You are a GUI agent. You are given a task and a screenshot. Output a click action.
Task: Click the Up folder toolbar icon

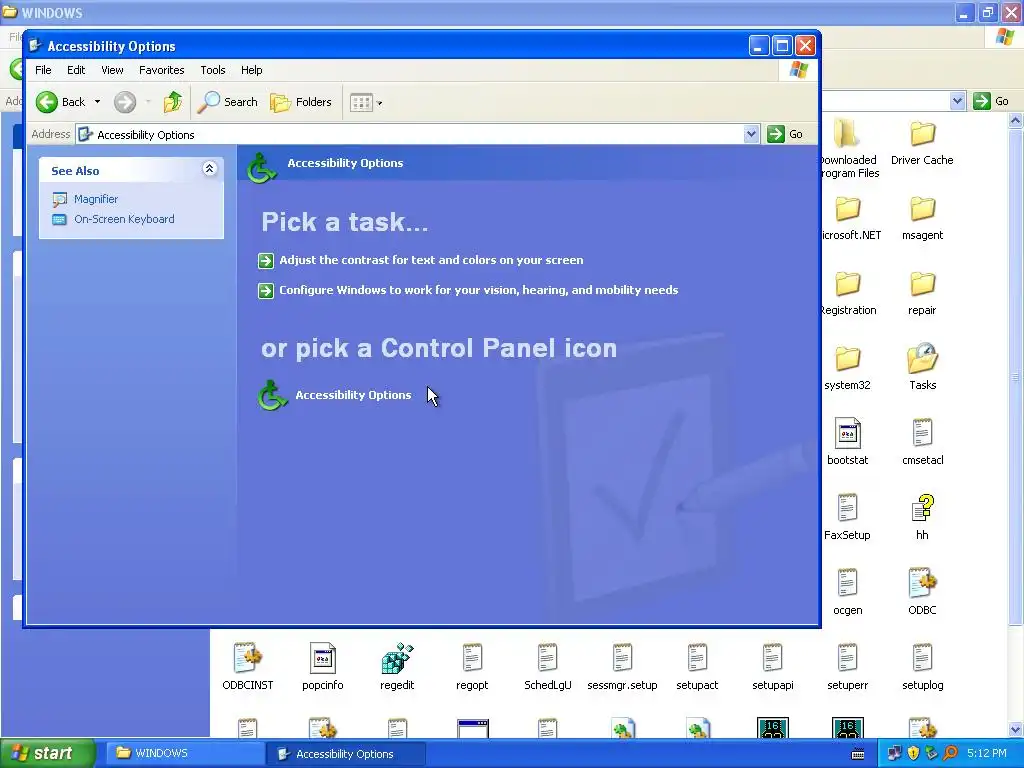(x=172, y=102)
